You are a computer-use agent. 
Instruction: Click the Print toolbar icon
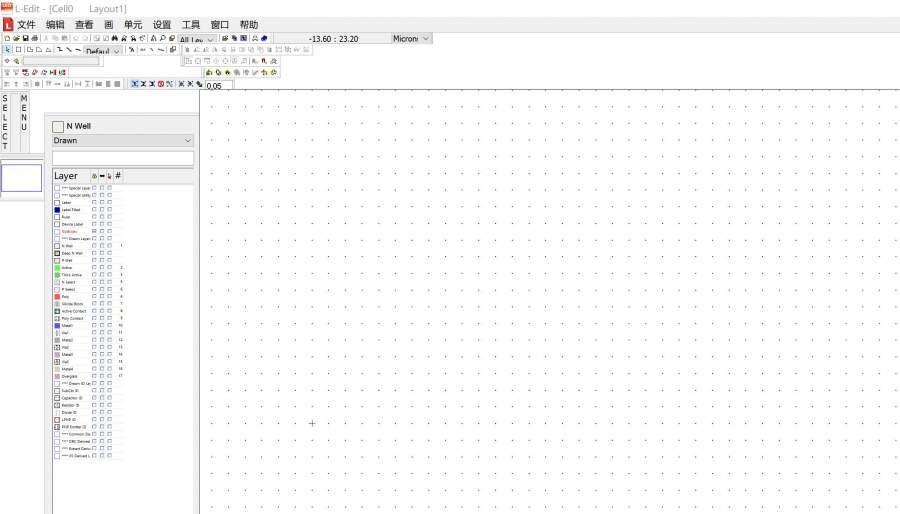(x=34, y=38)
